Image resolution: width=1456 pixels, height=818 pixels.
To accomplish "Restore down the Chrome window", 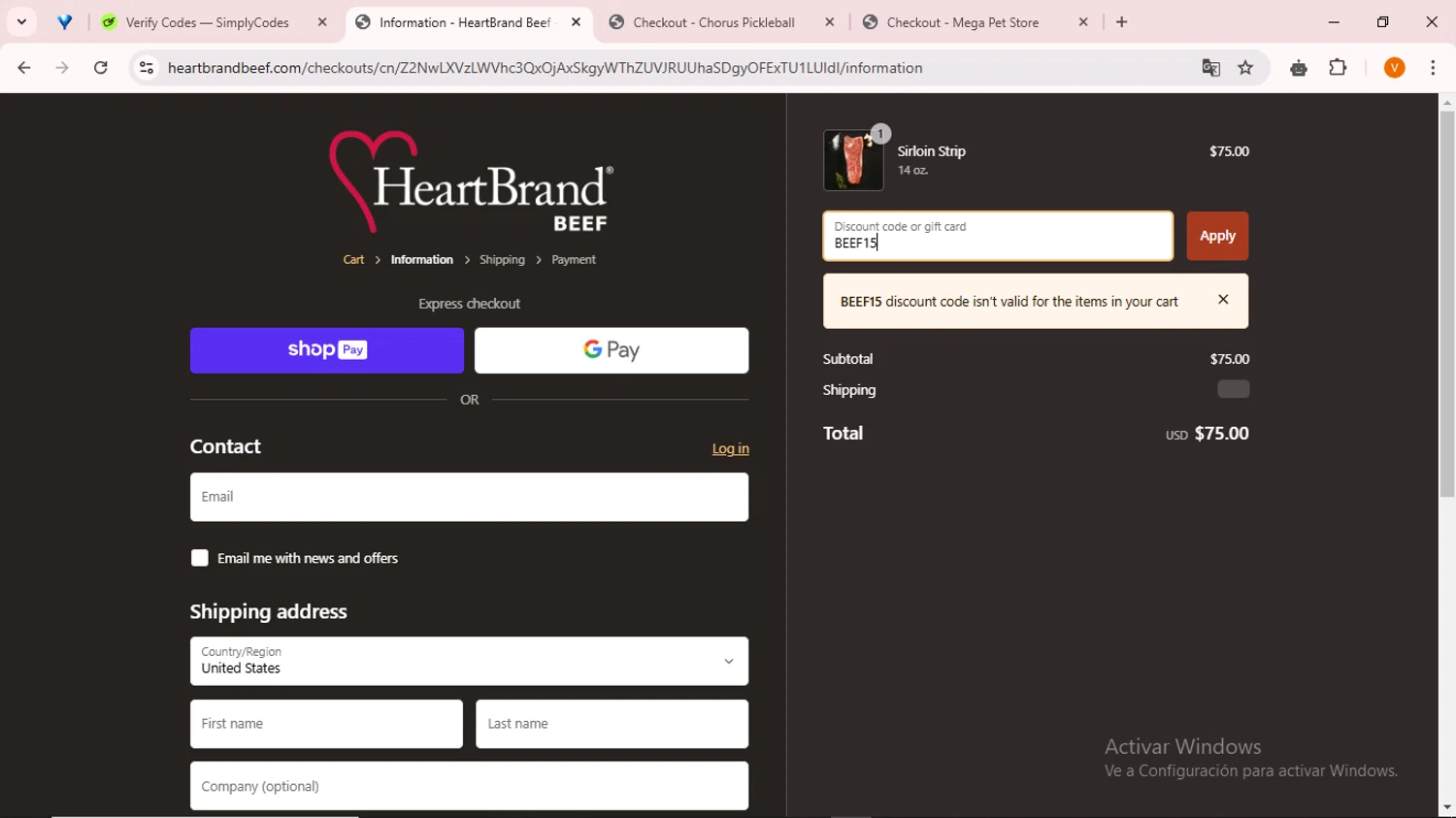I will [1383, 21].
